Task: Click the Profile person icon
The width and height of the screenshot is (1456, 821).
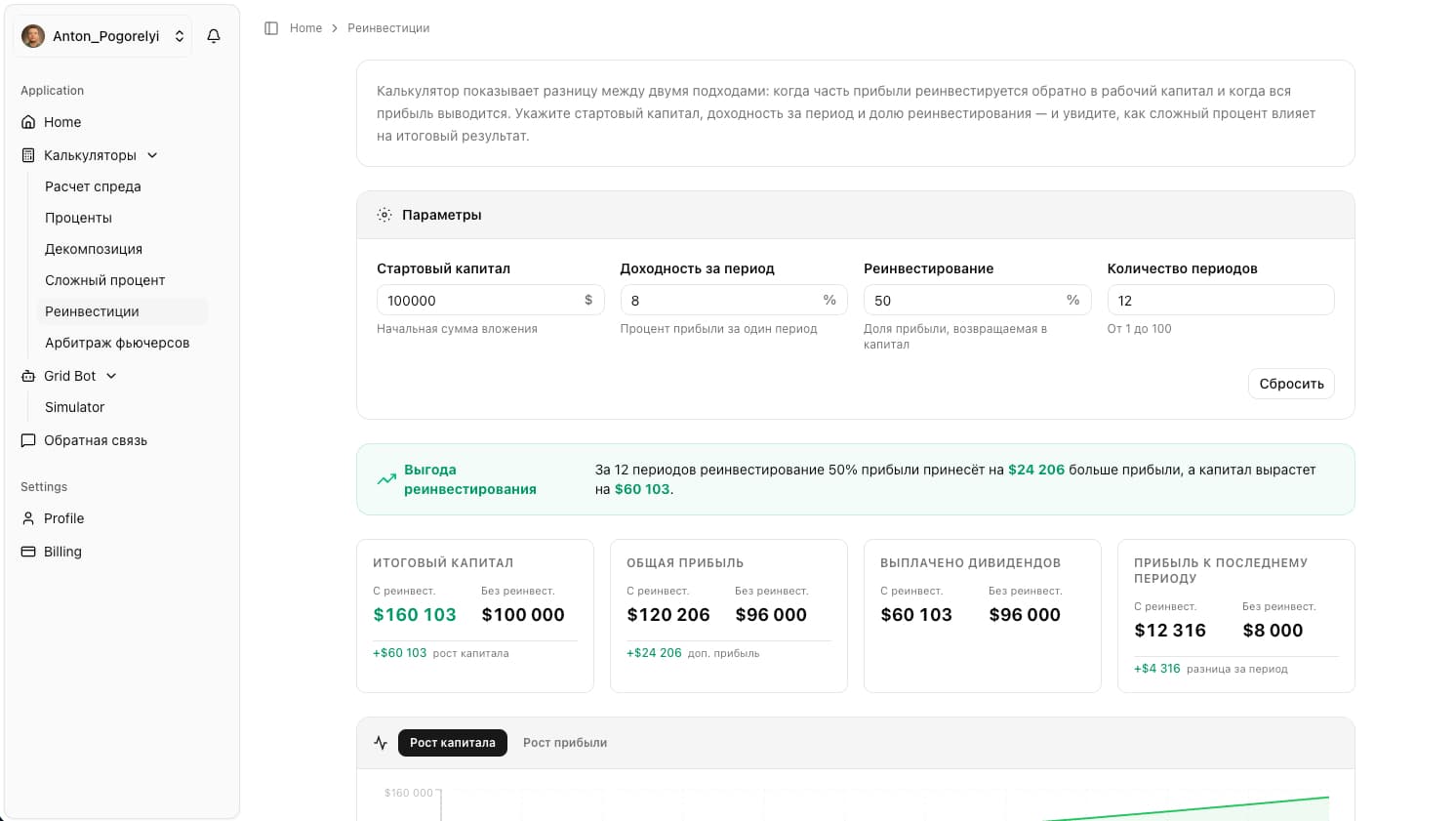Action: point(28,518)
